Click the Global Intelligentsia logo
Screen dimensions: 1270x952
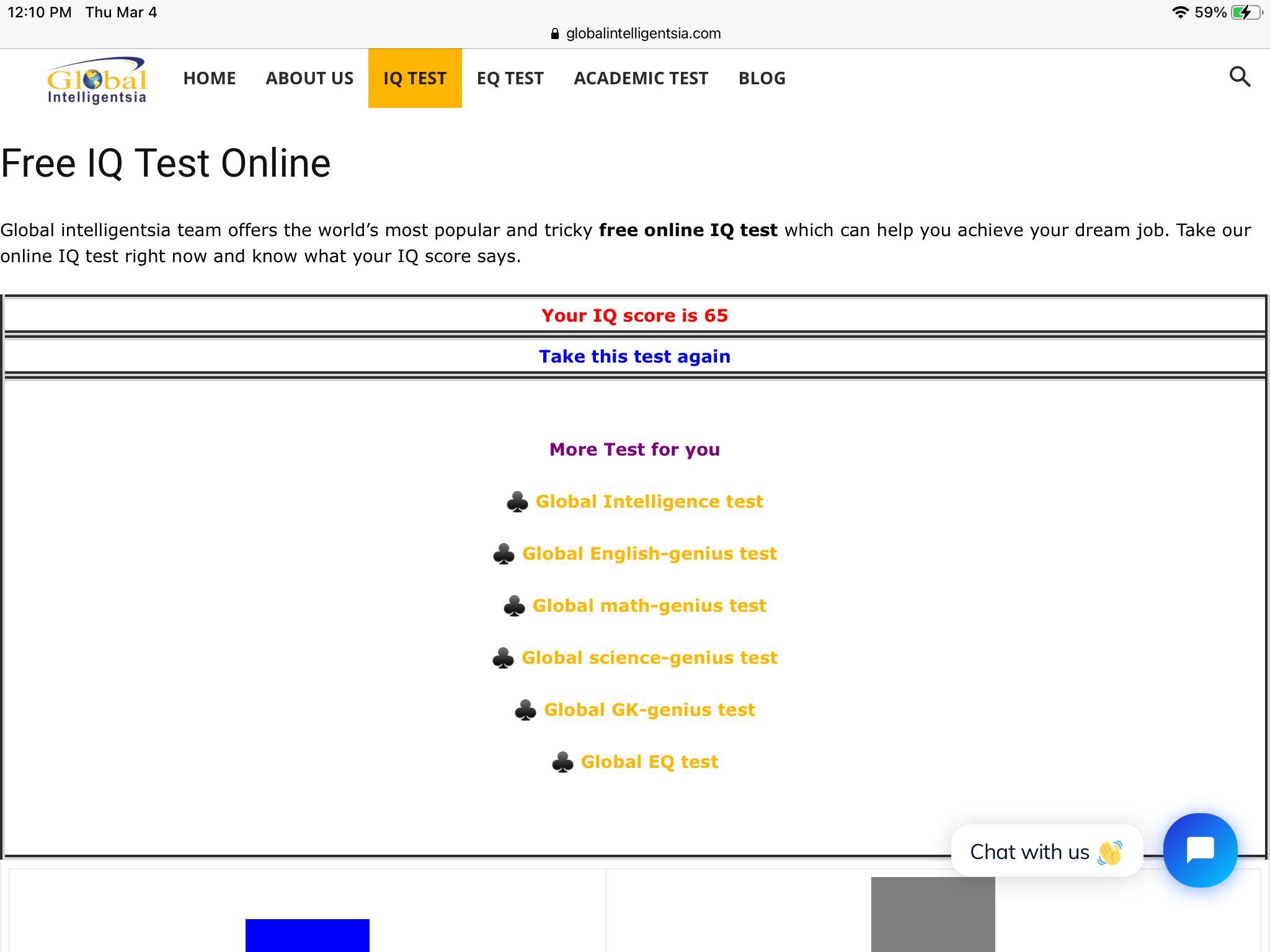coord(97,80)
